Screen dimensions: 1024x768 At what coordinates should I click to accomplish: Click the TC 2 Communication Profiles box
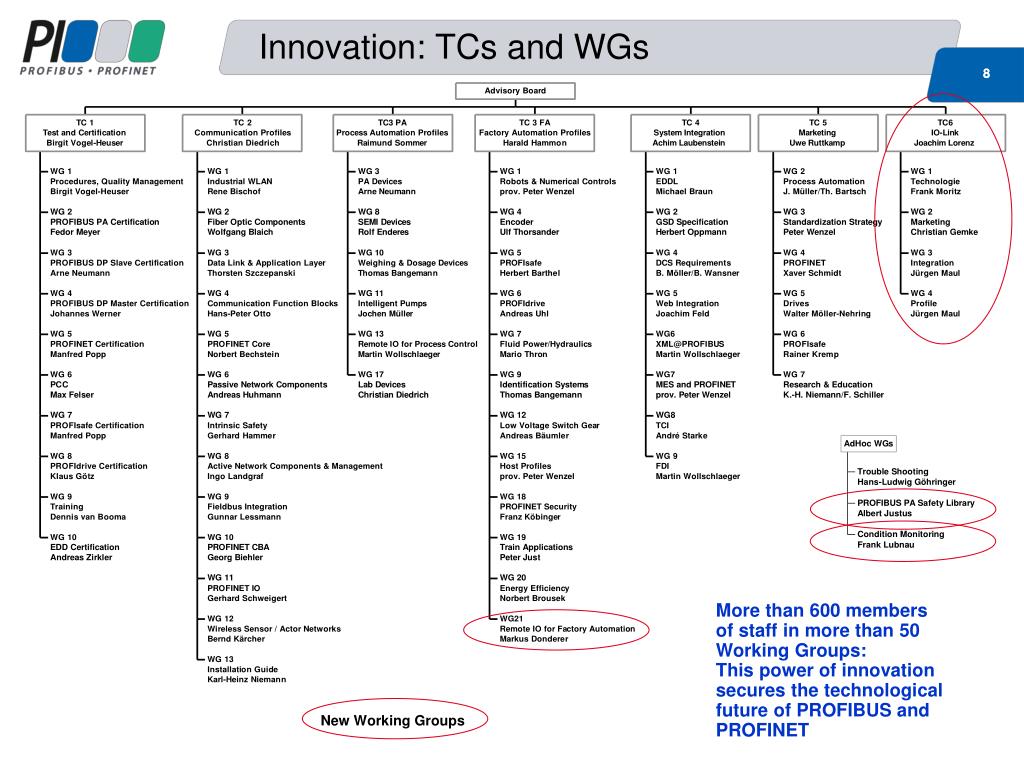click(x=242, y=133)
